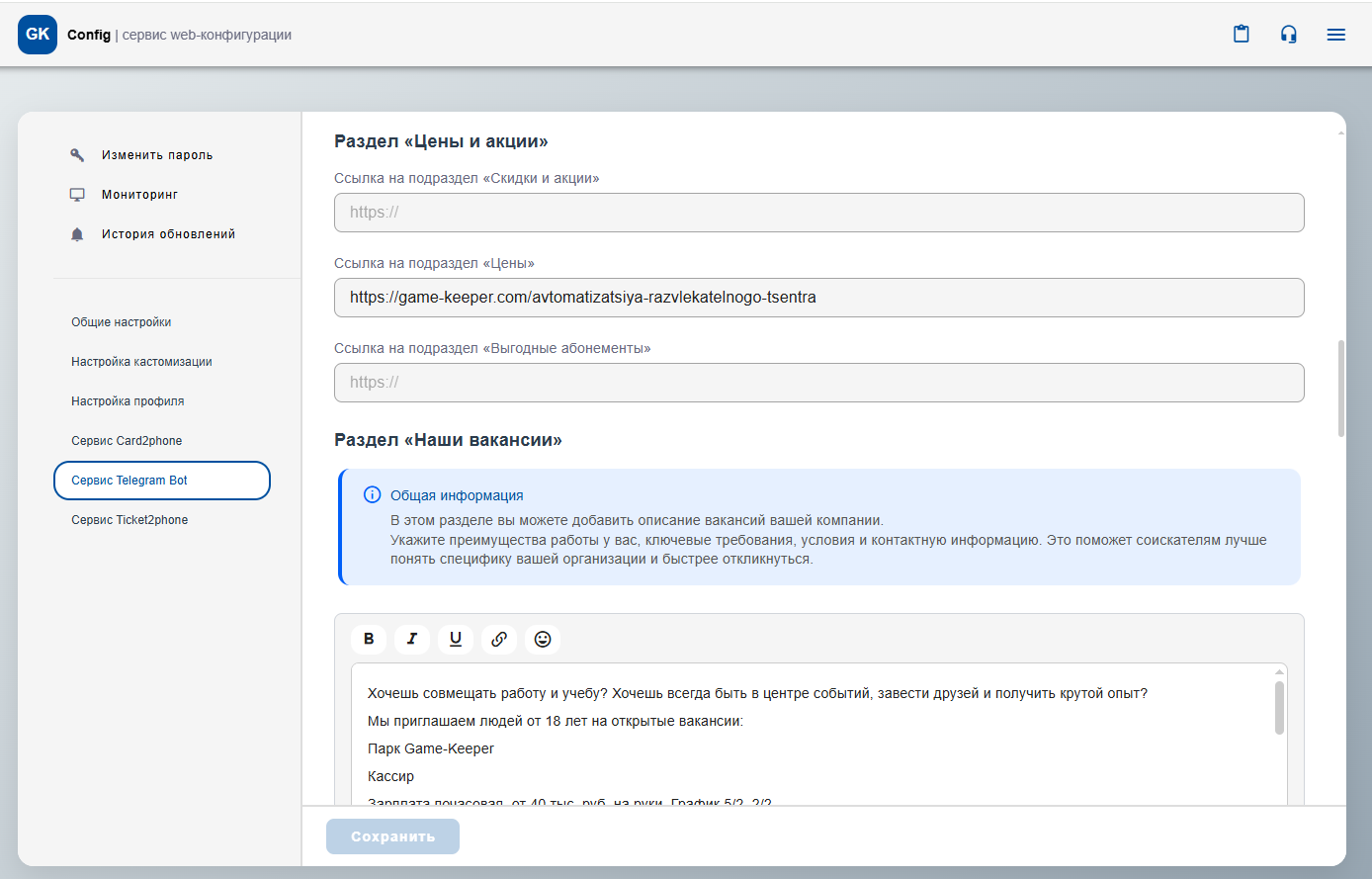Viewport: 1372px width, 879px height.
Task: Select «Сервис Ticket2phone» in sidebar
Action: [x=129, y=520]
